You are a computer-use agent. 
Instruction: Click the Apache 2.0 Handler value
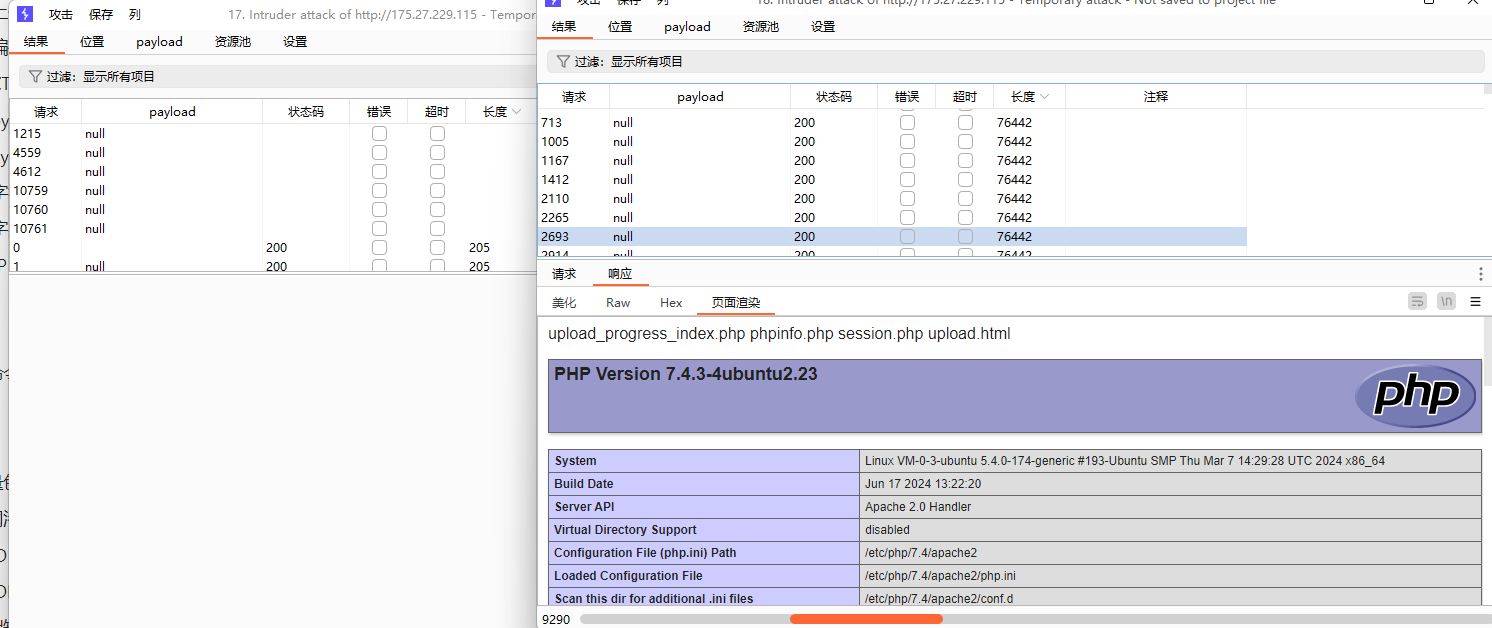point(918,507)
